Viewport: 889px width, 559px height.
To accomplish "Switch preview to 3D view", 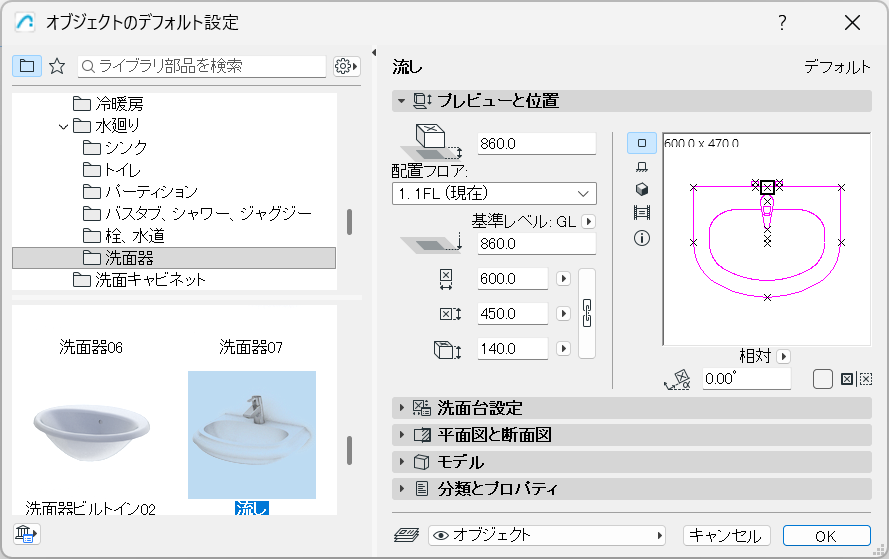I will 642,189.
